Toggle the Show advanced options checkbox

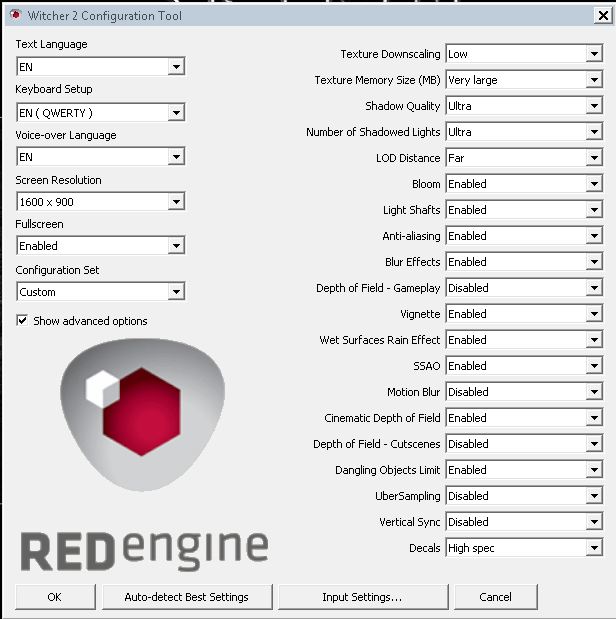(23, 320)
